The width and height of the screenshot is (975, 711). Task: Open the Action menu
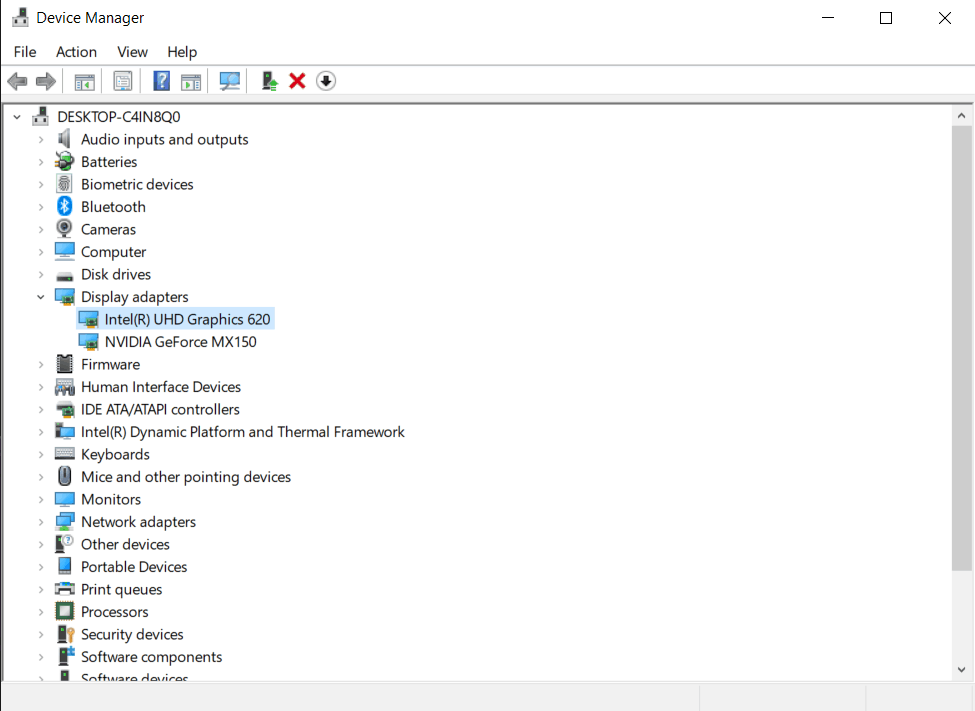coord(76,52)
